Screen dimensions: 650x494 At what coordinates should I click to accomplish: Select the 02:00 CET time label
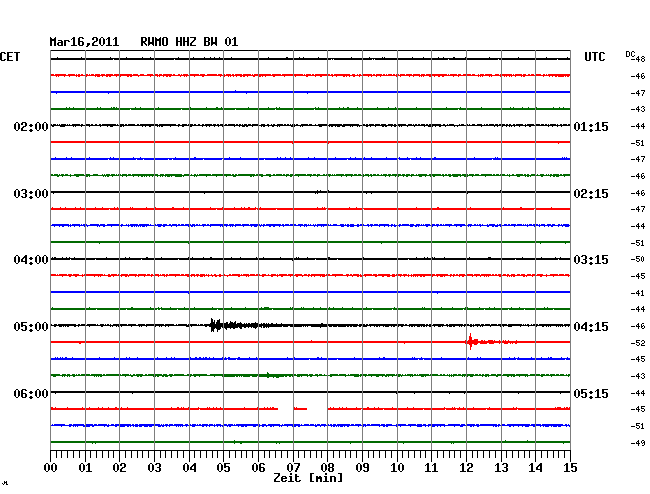tap(31, 127)
